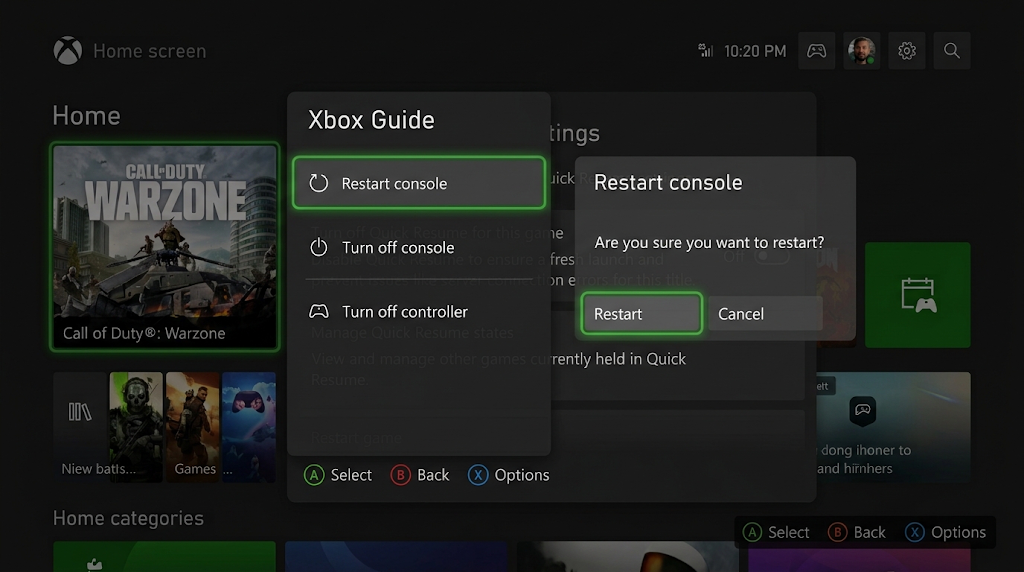
Task: Click the X Options hint in the guide
Action: [508, 475]
